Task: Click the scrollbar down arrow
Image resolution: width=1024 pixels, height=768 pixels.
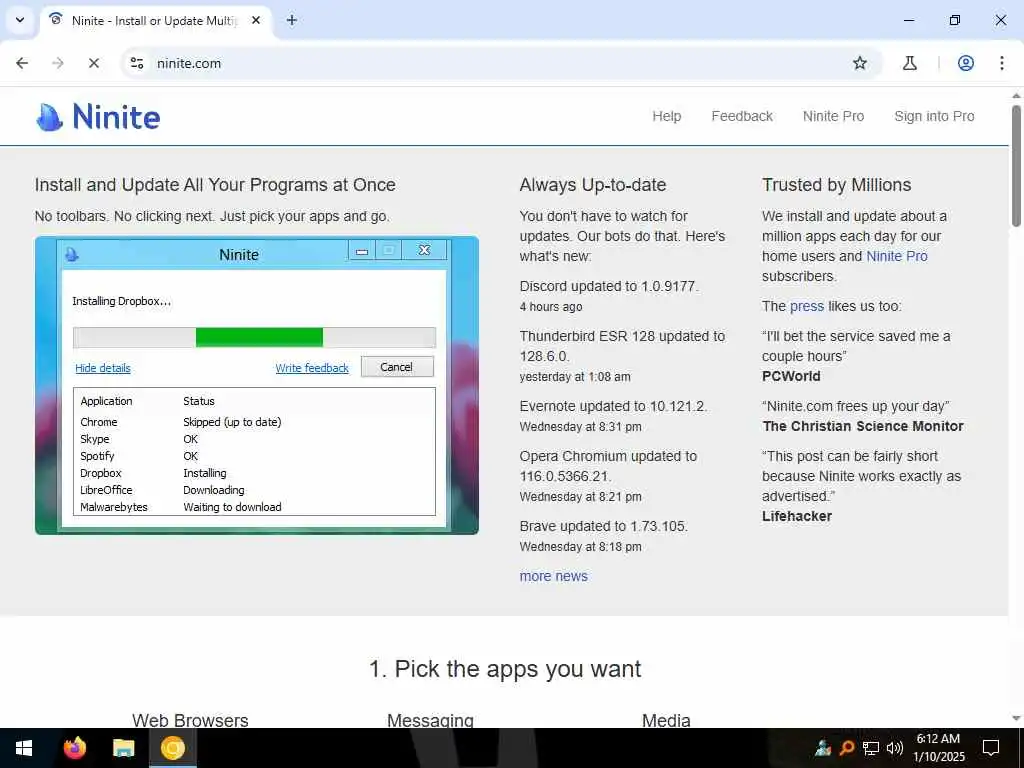Action: [1016, 718]
